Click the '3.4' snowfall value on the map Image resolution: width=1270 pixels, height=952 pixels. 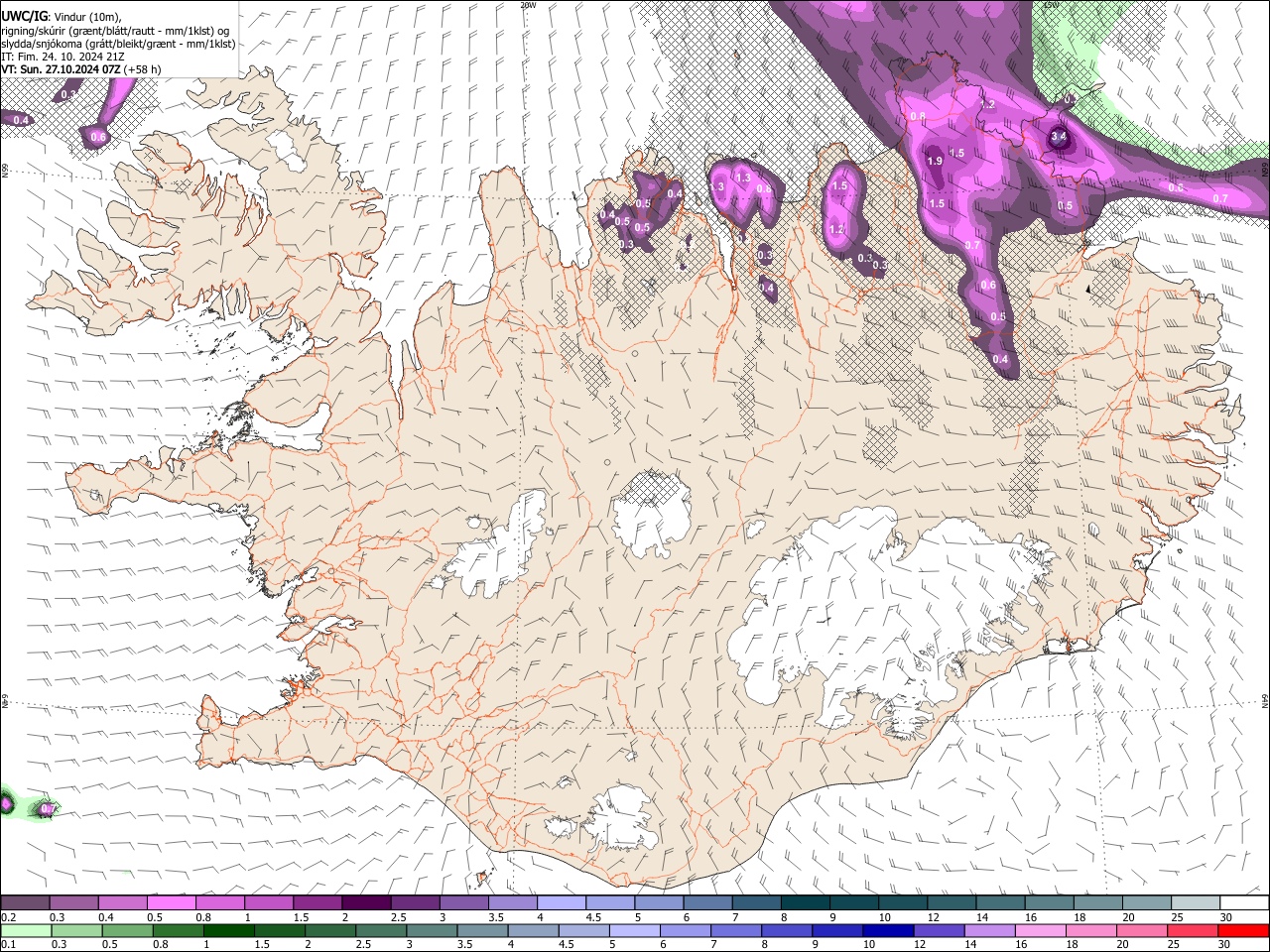click(x=1058, y=136)
